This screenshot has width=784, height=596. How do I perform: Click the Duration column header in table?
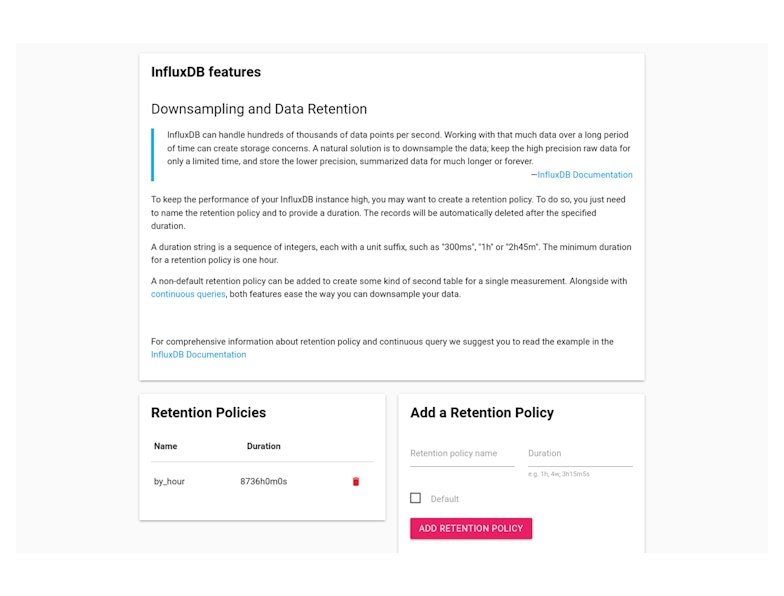(263, 446)
